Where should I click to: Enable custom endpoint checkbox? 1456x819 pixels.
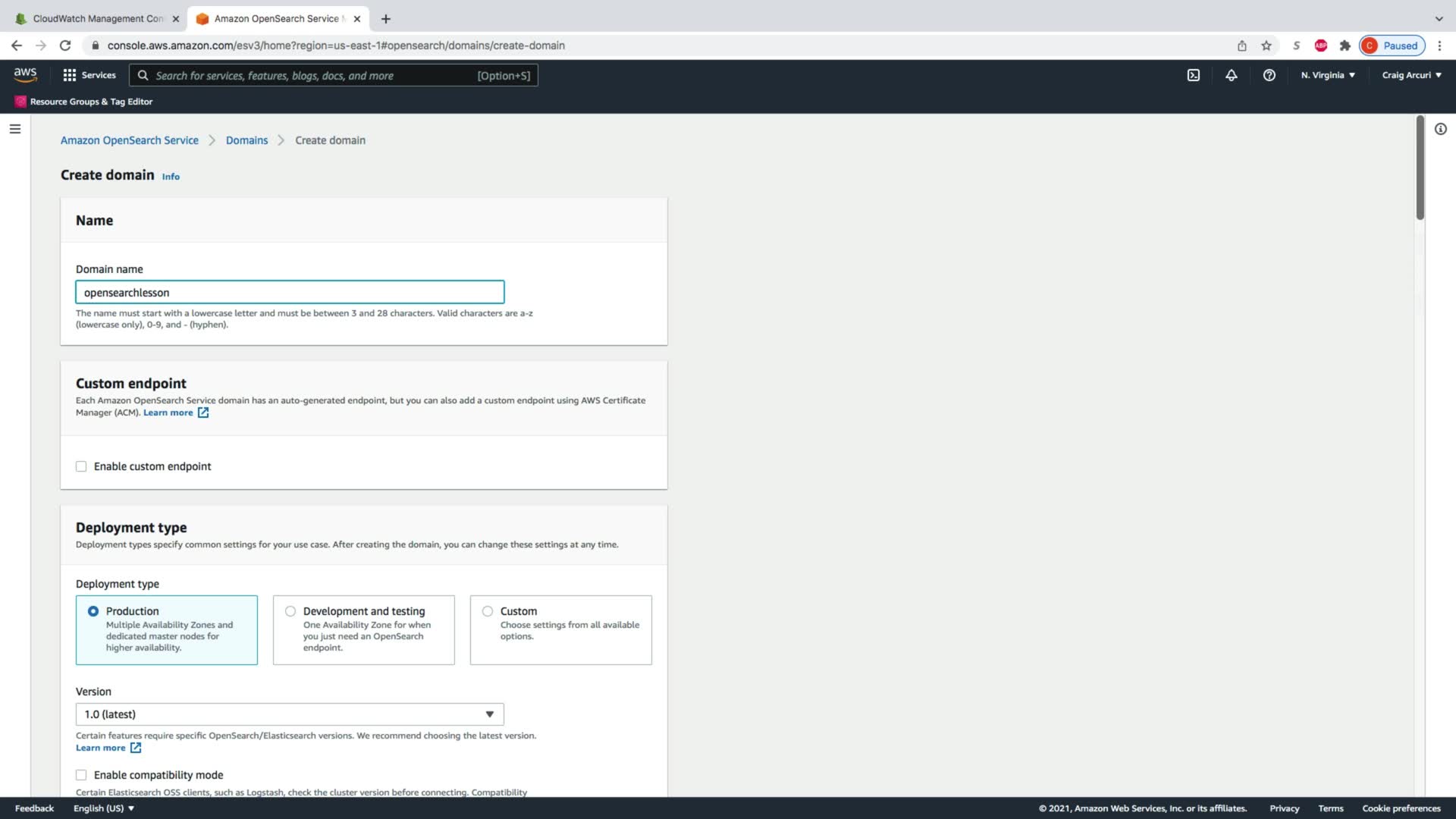pyautogui.click(x=81, y=466)
